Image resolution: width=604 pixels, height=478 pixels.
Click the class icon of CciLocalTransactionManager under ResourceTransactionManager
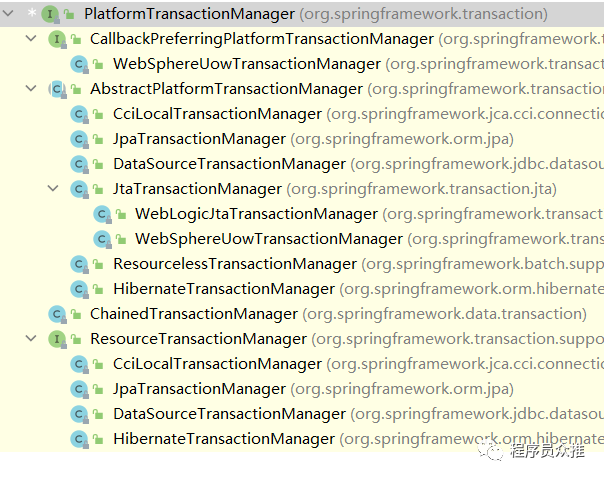coord(80,365)
